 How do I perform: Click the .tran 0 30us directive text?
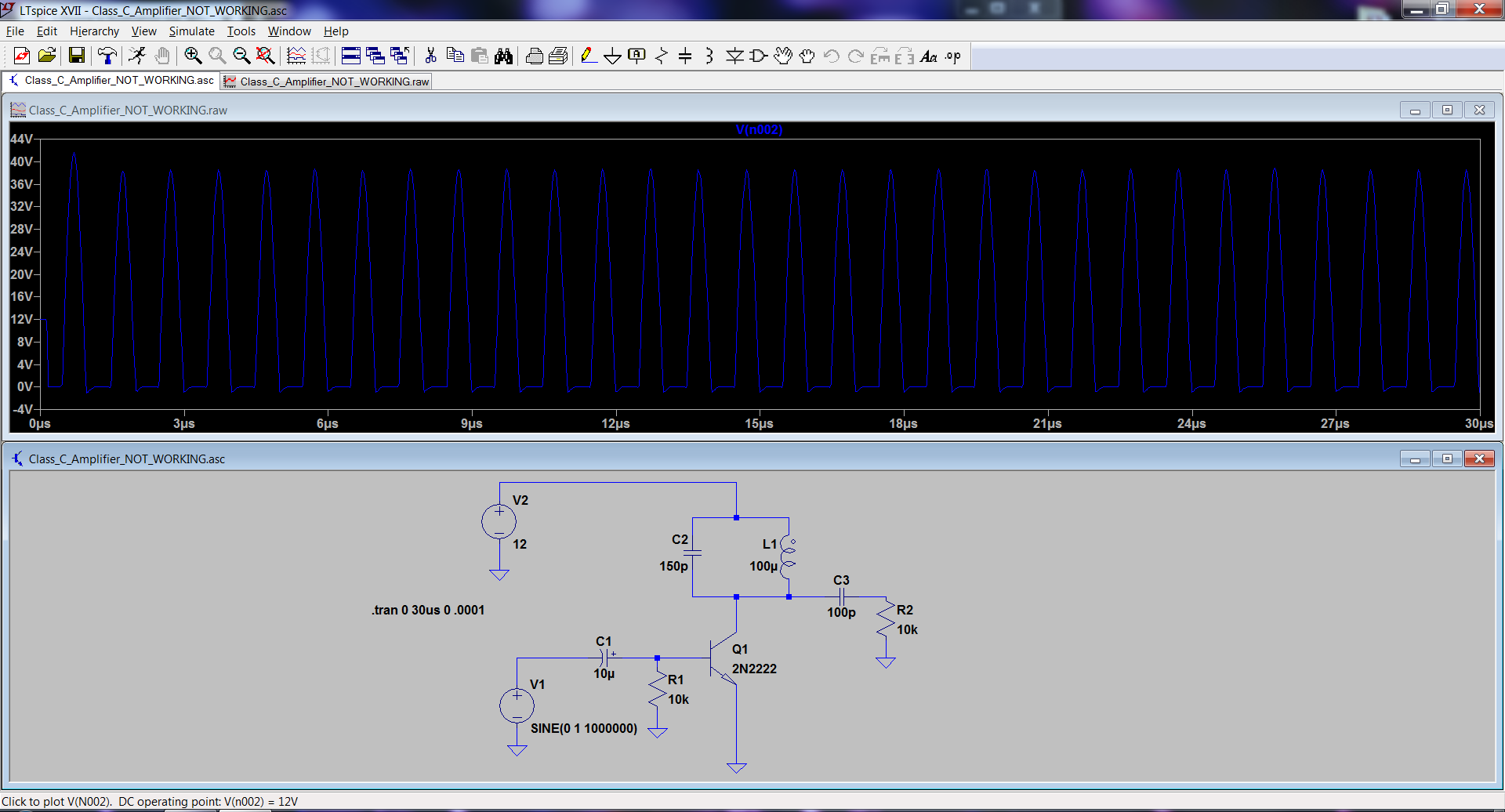(x=428, y=610)
